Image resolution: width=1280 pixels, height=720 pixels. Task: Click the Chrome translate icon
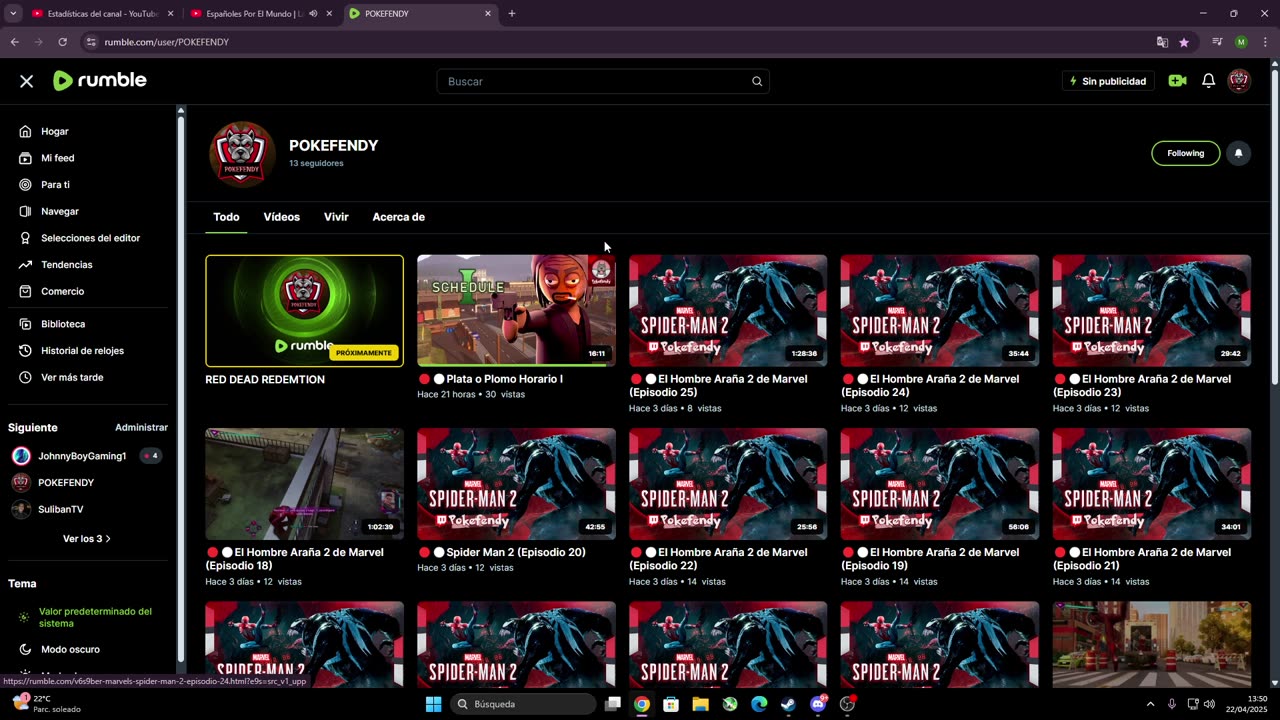pos(1162,42)
